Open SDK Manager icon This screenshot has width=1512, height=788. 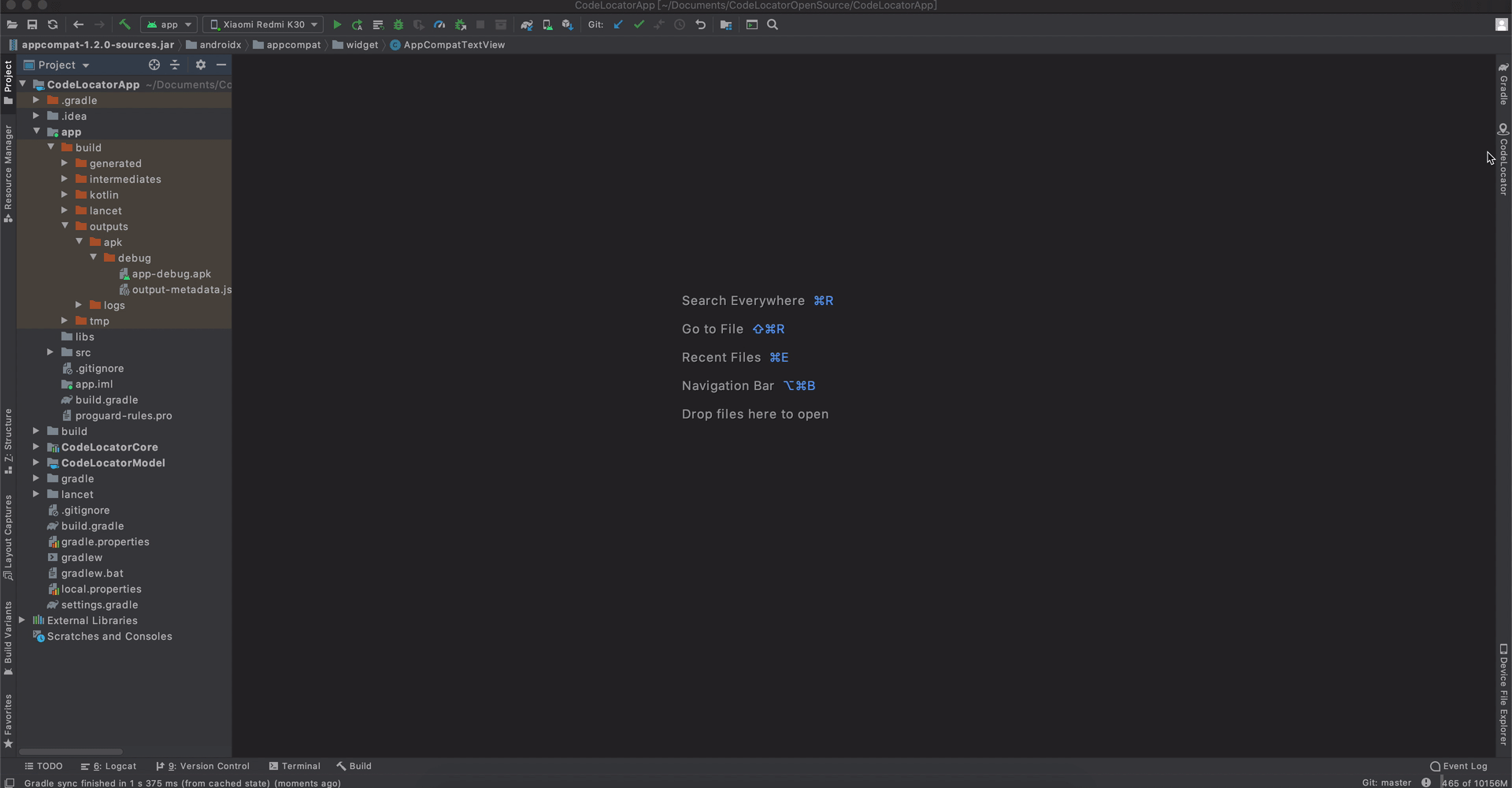pos(568,25)
